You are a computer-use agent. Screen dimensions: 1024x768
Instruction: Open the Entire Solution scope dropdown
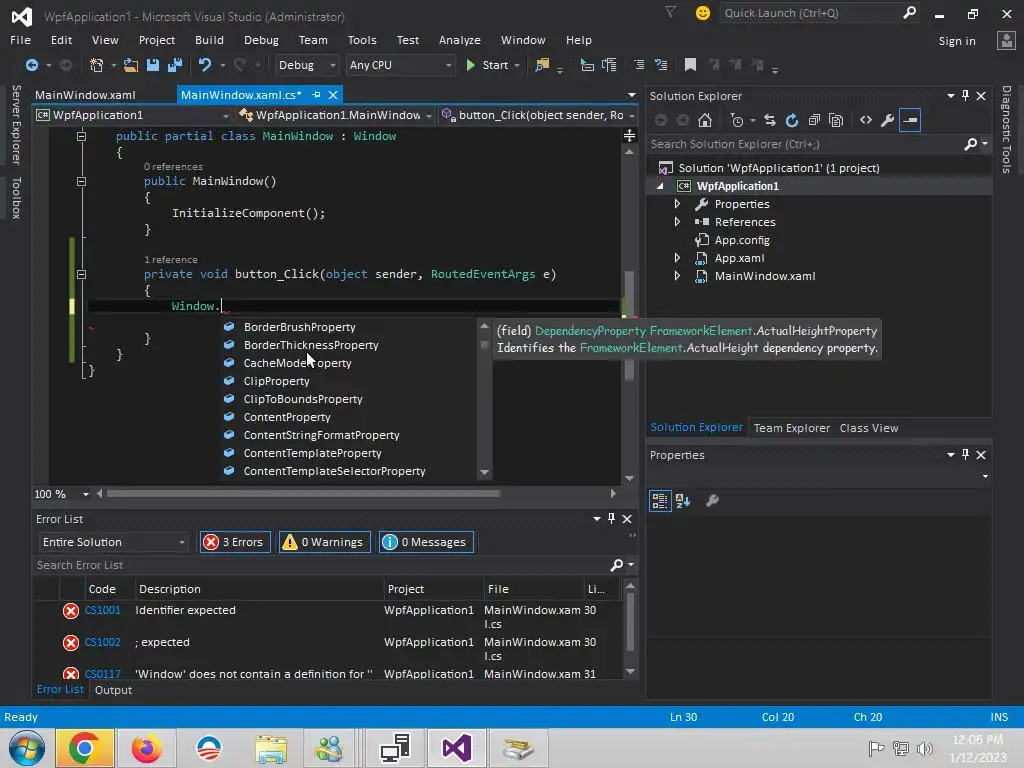pos(113,542)
